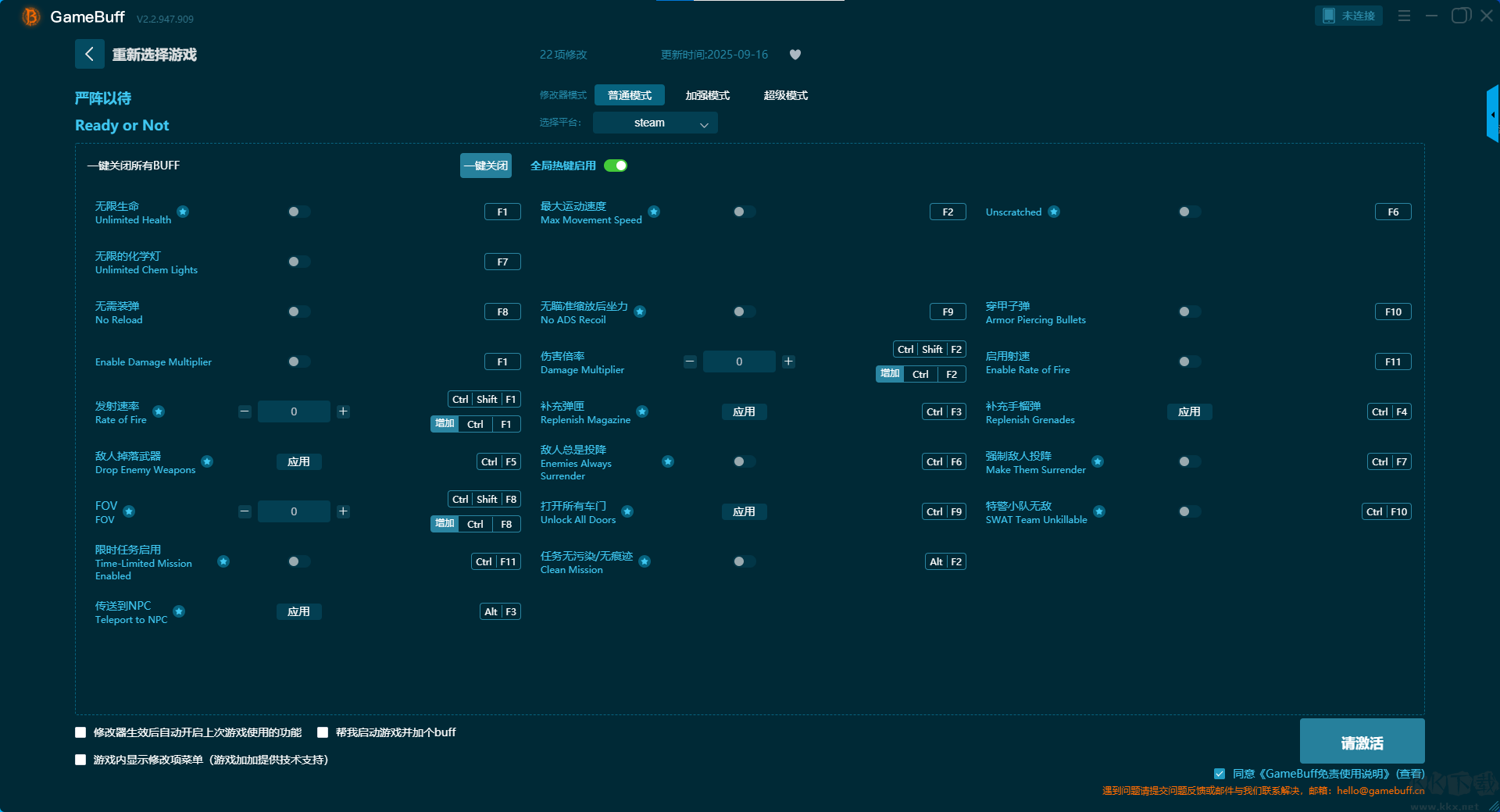The height and width of the screenshot is (812, 1500).
Task: Check auto-enable last used functions checkbox
Action: [x=80, y=732]
